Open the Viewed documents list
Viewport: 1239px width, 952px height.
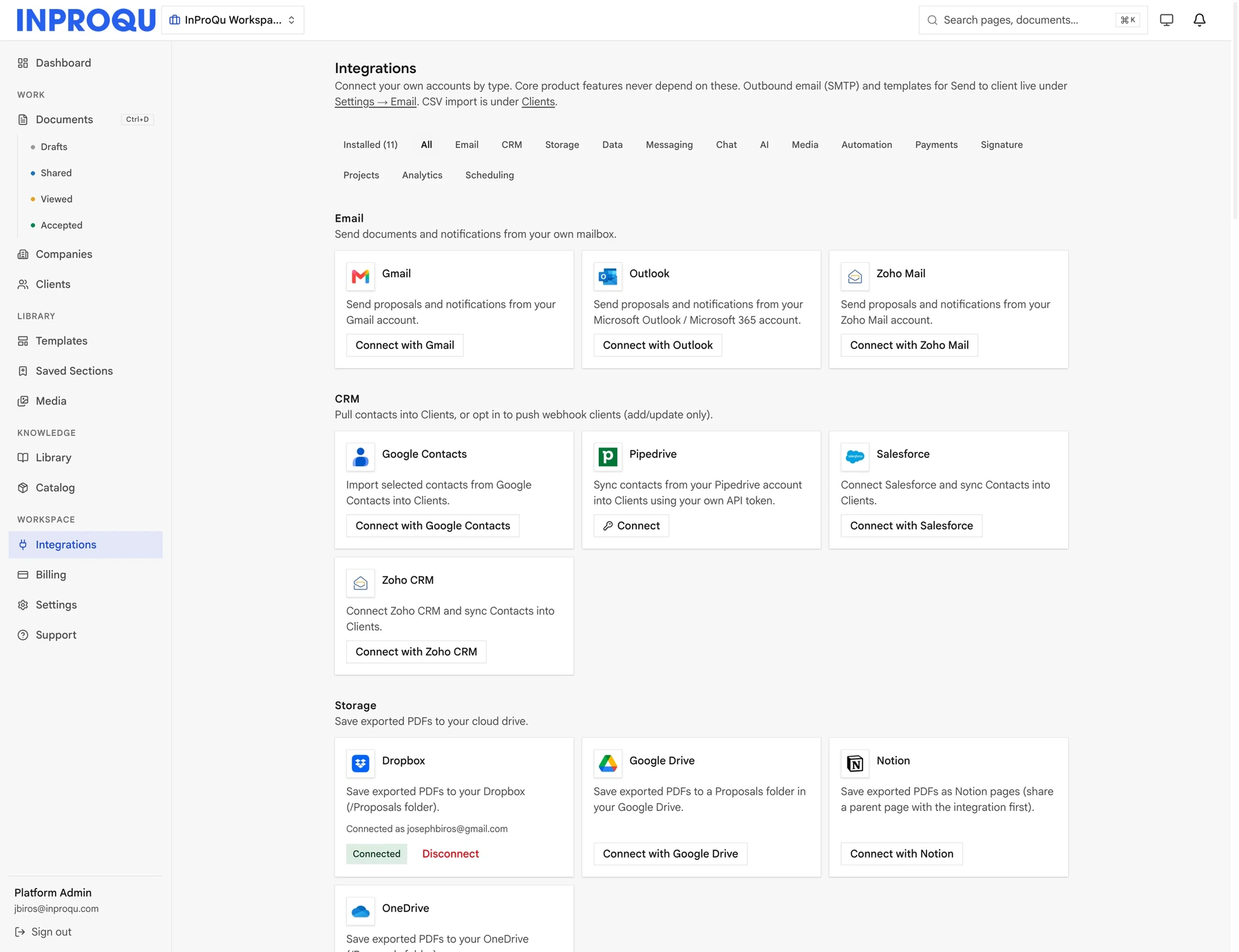[x=56, y=199]
